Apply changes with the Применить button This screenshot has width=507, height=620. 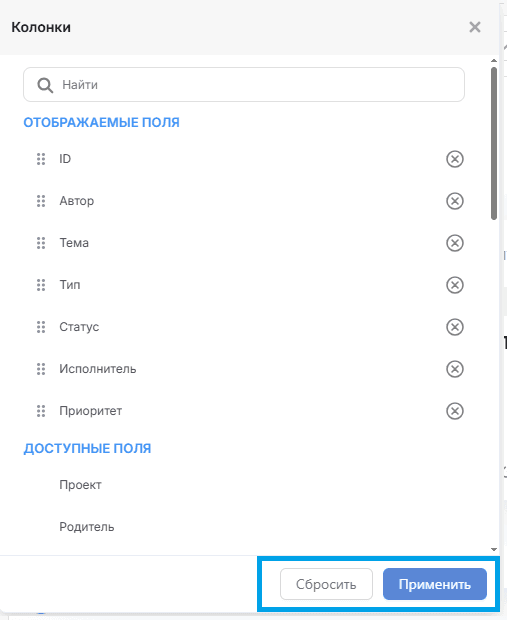point(435,584)
